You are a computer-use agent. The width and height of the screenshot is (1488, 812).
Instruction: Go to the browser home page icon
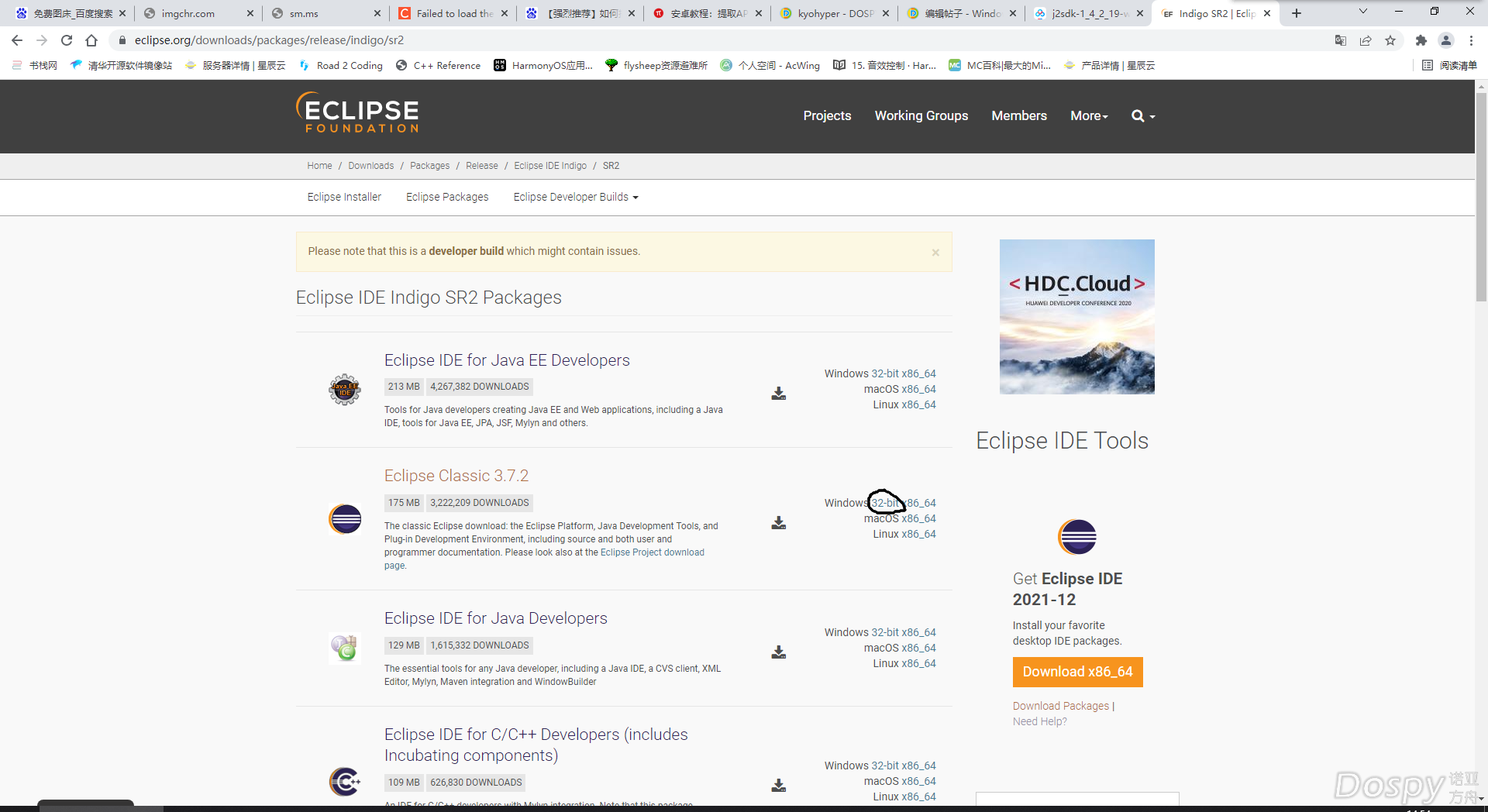pos(91,40)
